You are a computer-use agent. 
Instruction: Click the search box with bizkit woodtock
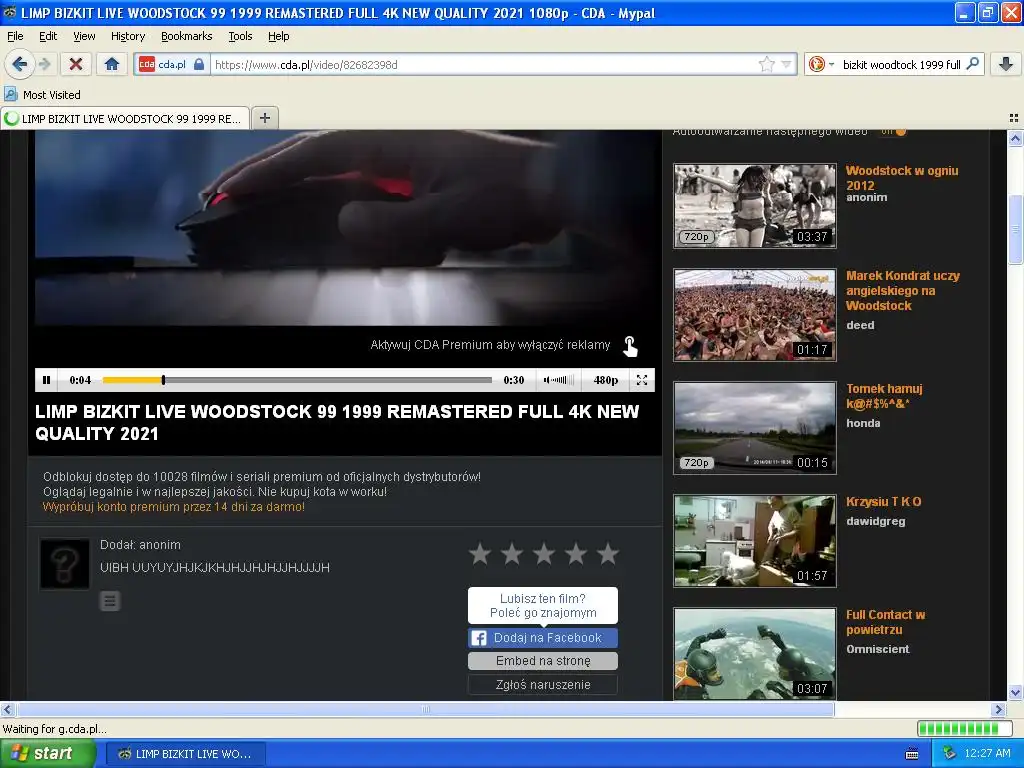(x=901, y=64)
